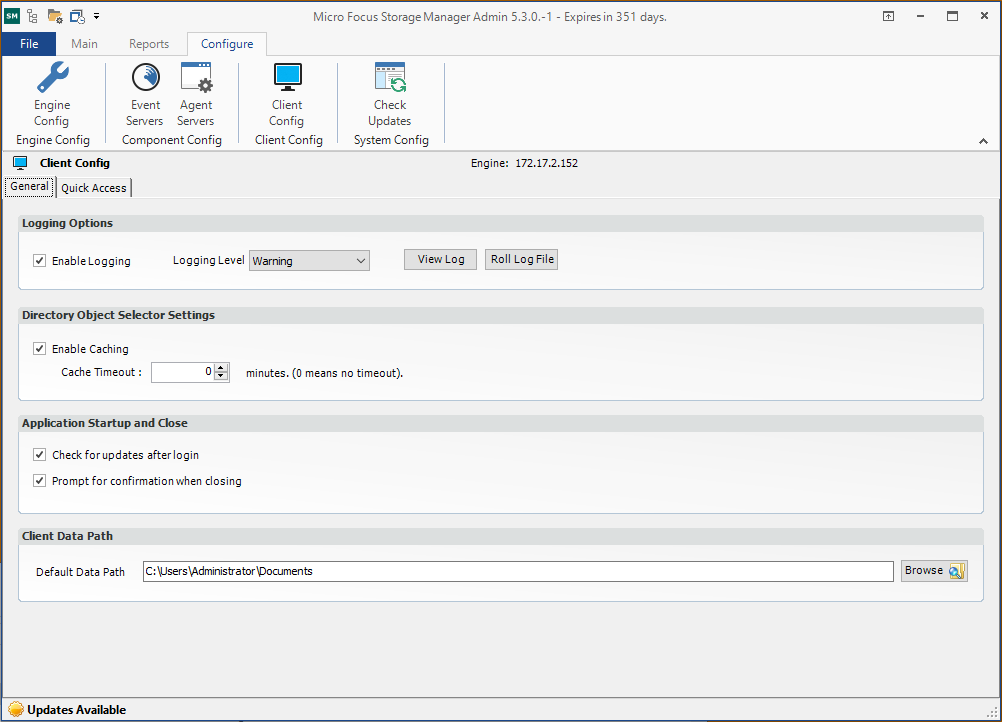The height and width of the screenshot is (722, 1002).
Task: Open the Logging Level dropdown
Action: point(309,261)
